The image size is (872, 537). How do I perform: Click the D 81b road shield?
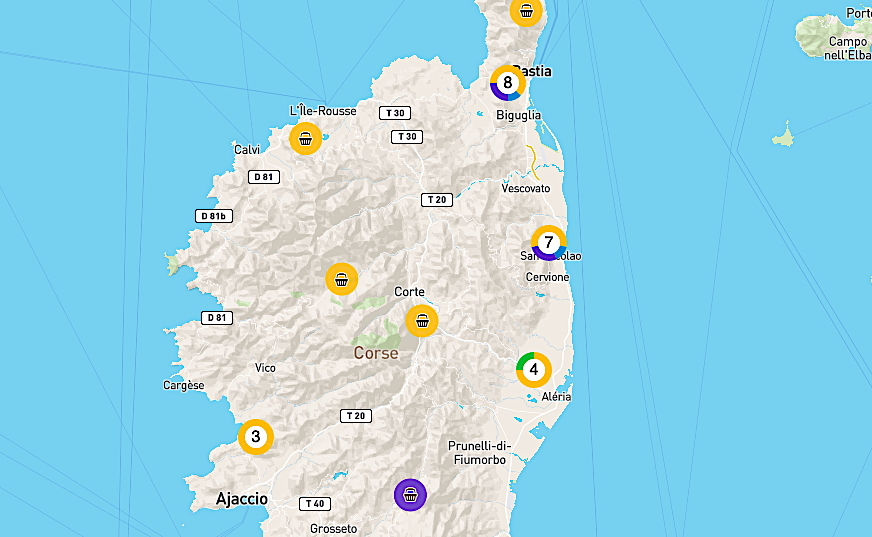point(214,216)
